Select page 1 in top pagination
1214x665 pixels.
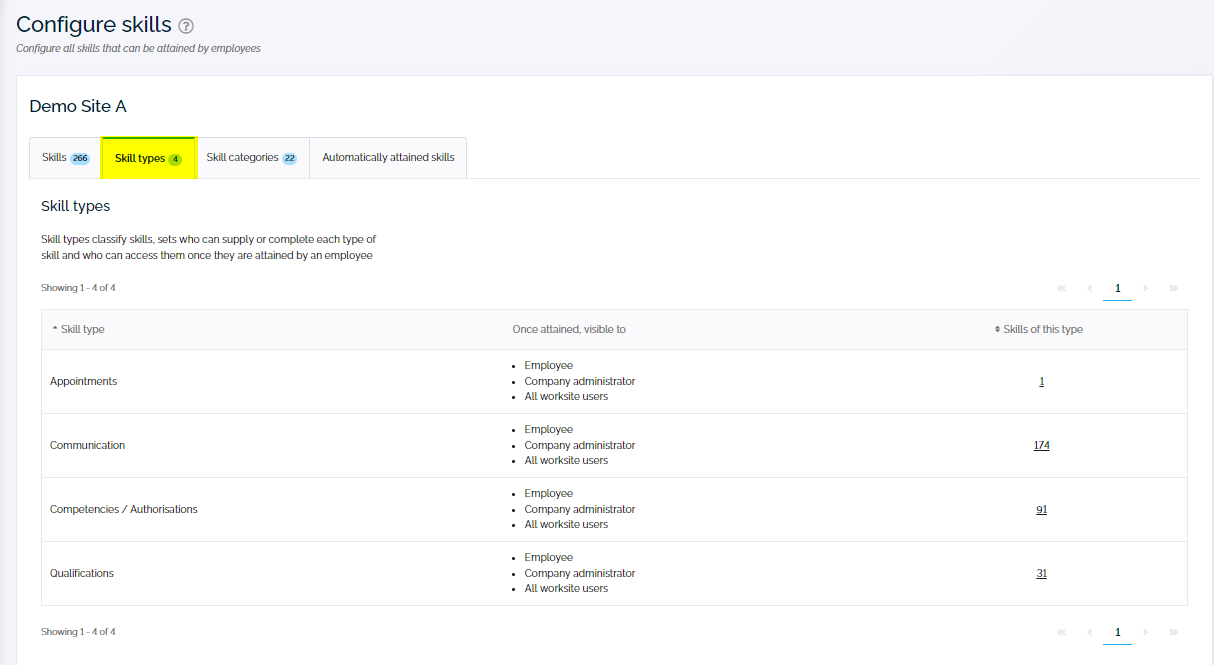1117,288
